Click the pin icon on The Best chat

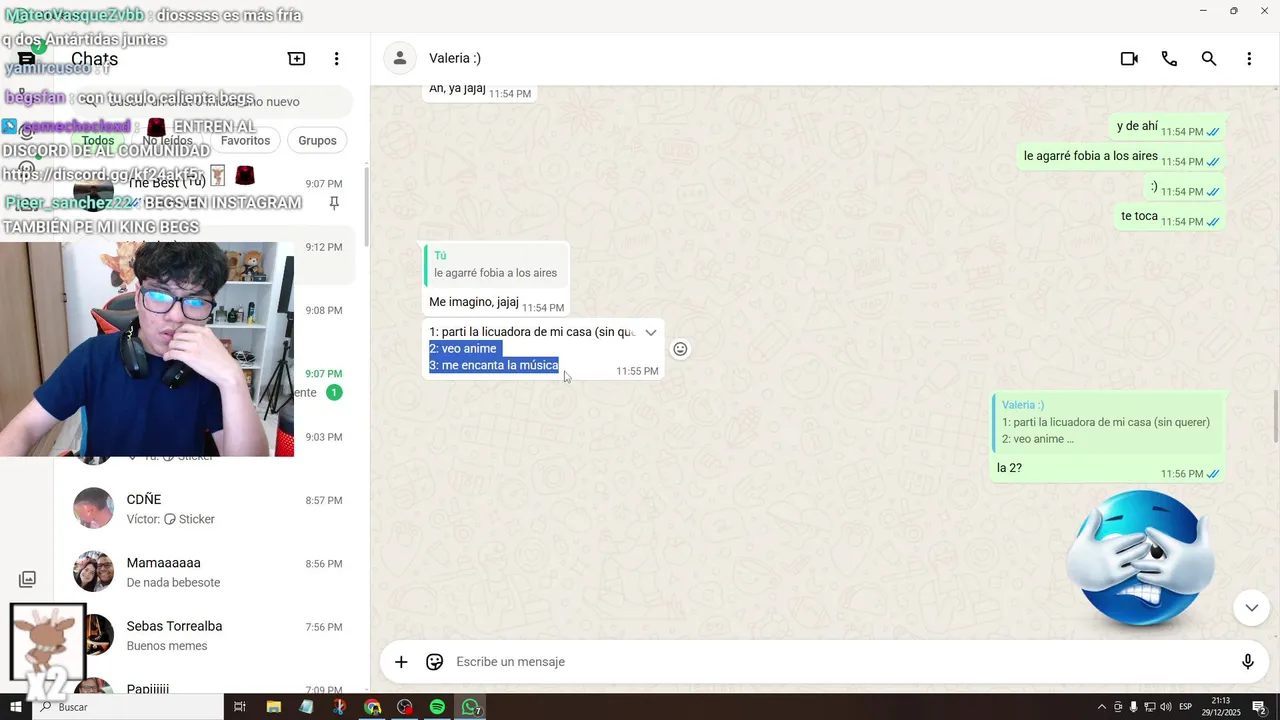coord(334,203)
